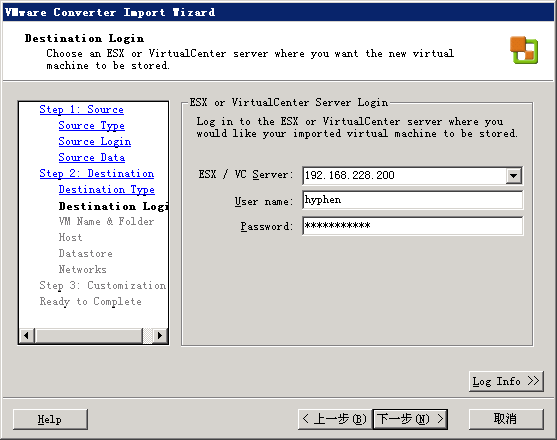Click the 取消 cancel button
The height and width of the screenshot is (440, 557).
click(506, 419)
